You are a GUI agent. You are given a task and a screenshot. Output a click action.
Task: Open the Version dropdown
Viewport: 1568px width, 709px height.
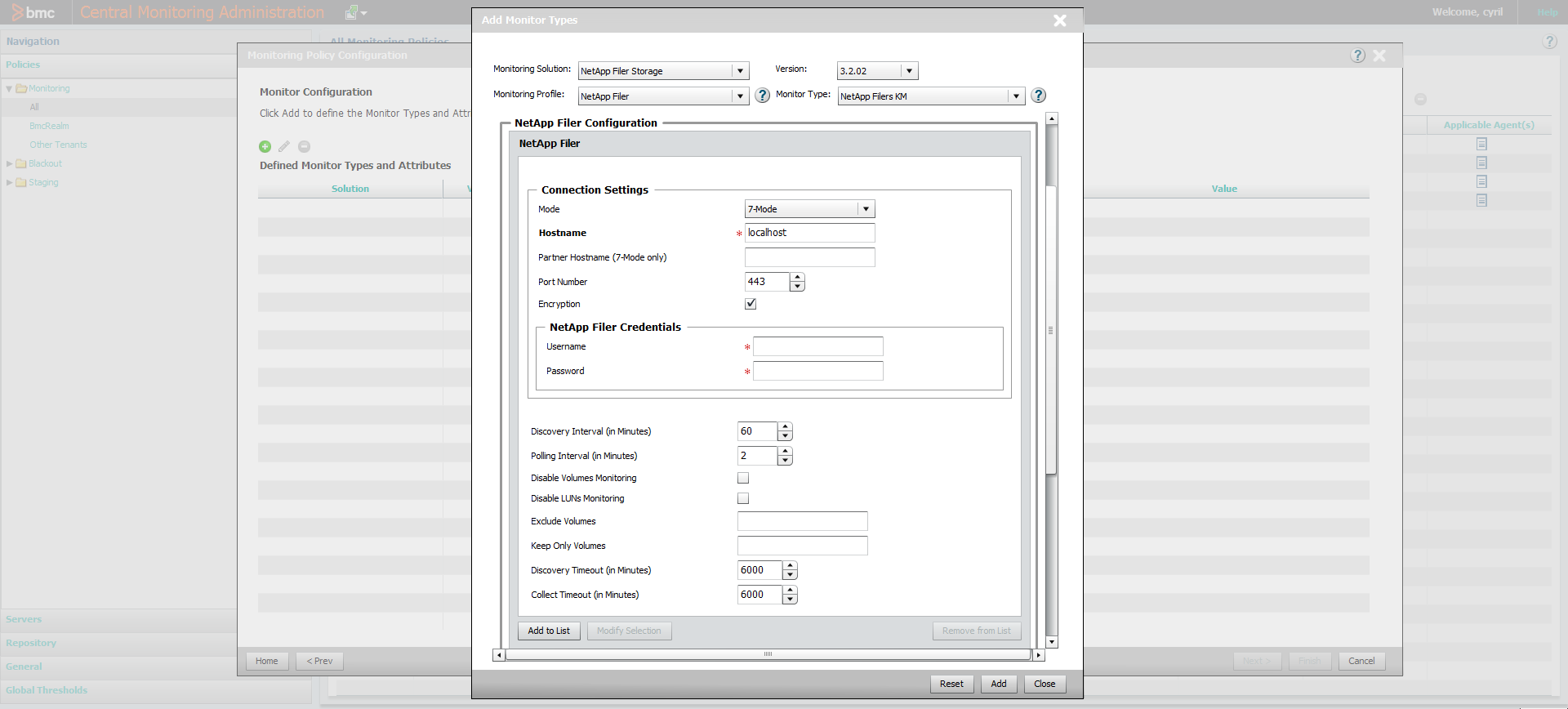coord(910,71)
